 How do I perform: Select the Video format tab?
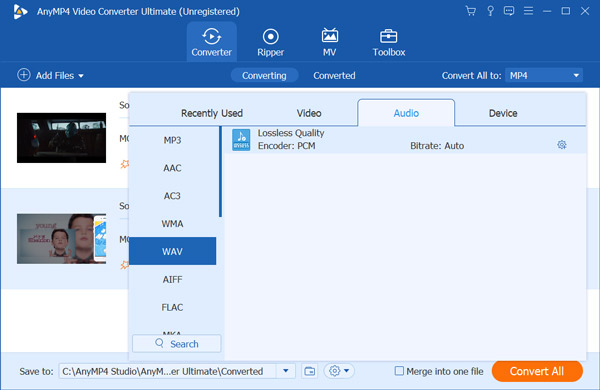click(309, 113)
